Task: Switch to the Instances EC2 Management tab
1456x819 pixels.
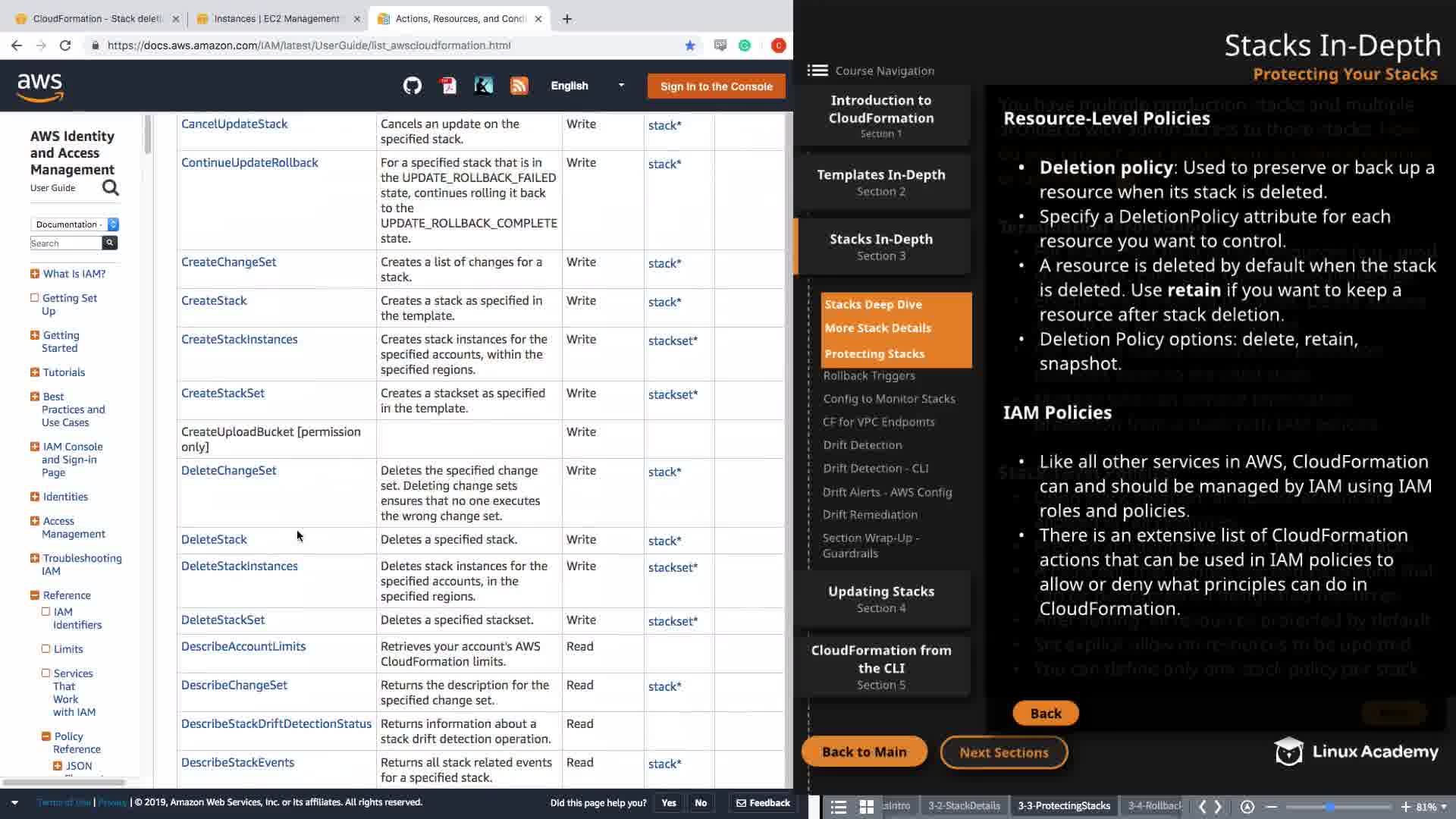Action: pyautogui.click(x=275, y=18)
